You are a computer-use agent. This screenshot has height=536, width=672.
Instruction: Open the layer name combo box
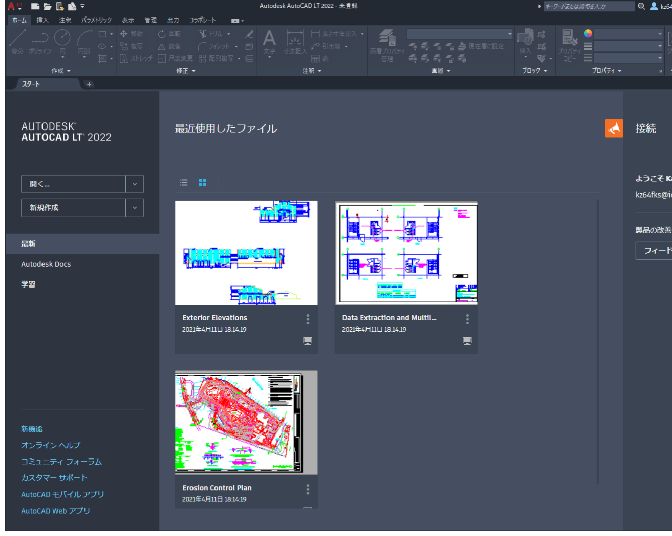pos(459,34)
